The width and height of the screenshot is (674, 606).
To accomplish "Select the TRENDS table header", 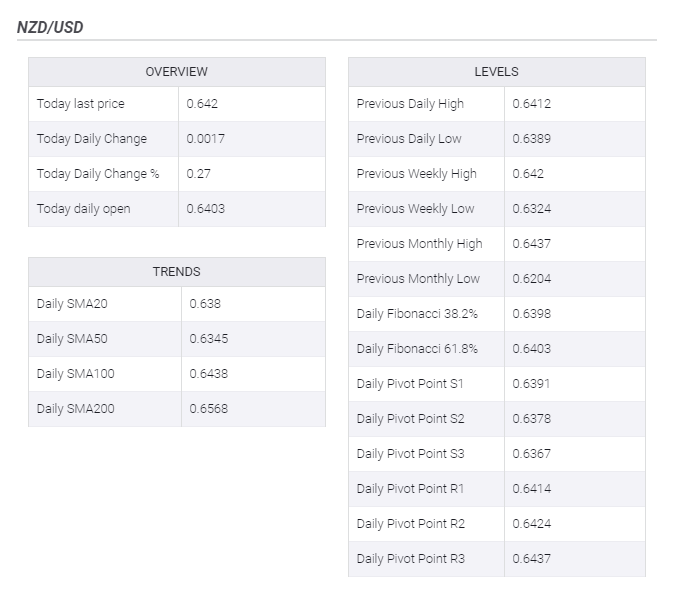I will click(177, 272).
